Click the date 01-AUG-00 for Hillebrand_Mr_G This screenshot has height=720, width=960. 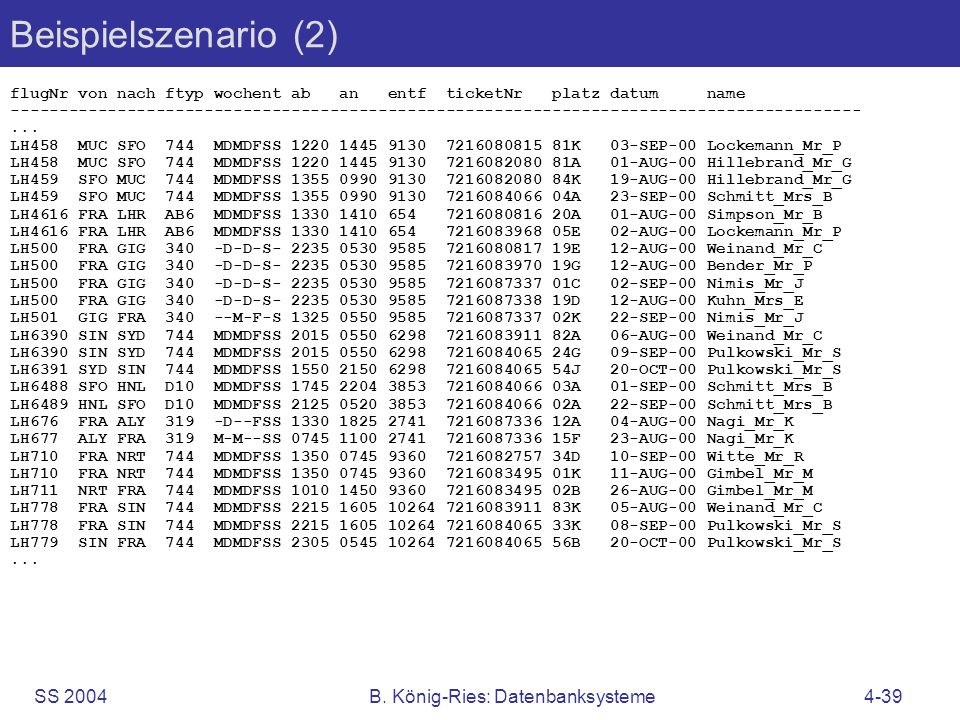[653, 163]
